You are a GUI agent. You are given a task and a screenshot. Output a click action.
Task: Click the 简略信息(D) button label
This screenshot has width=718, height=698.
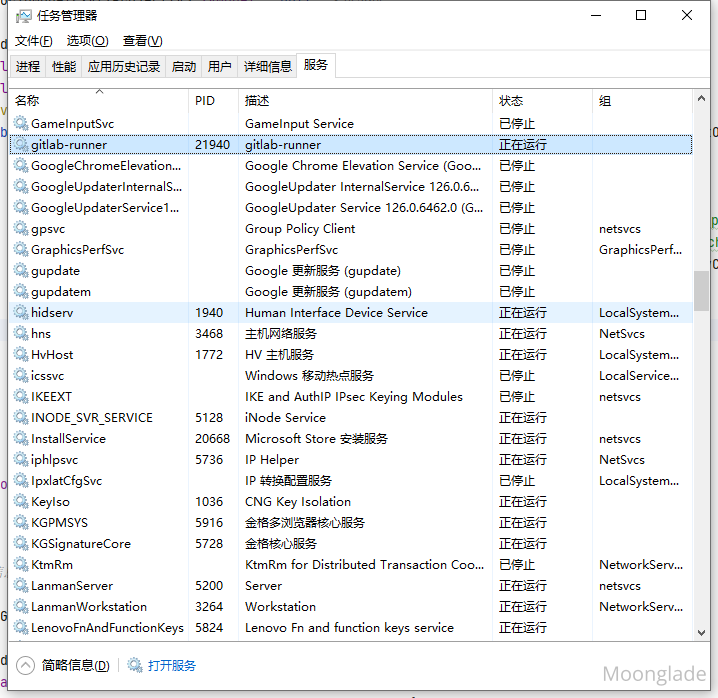coord(75,666)
